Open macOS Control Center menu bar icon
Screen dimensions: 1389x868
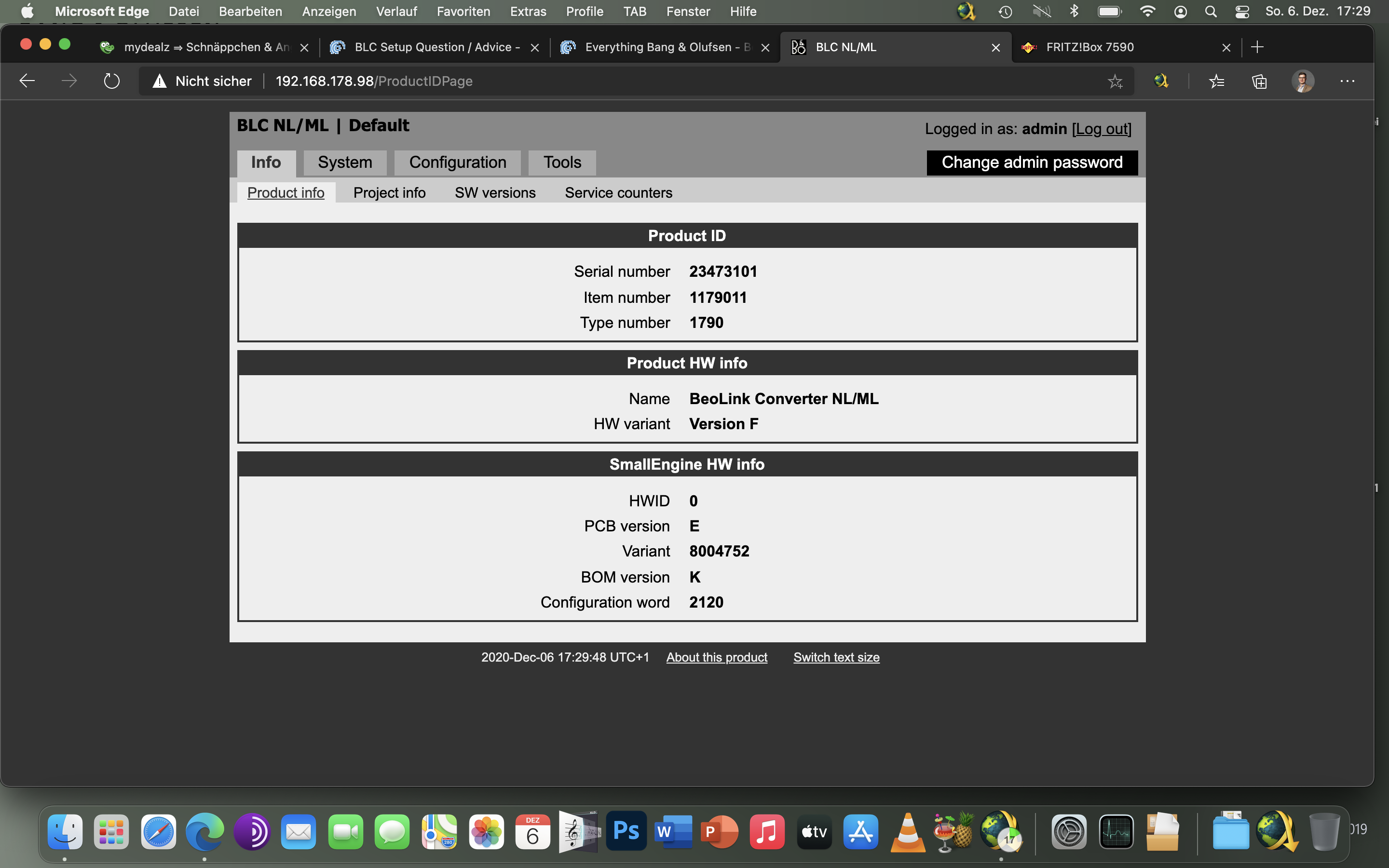(x=1241, y=12)
